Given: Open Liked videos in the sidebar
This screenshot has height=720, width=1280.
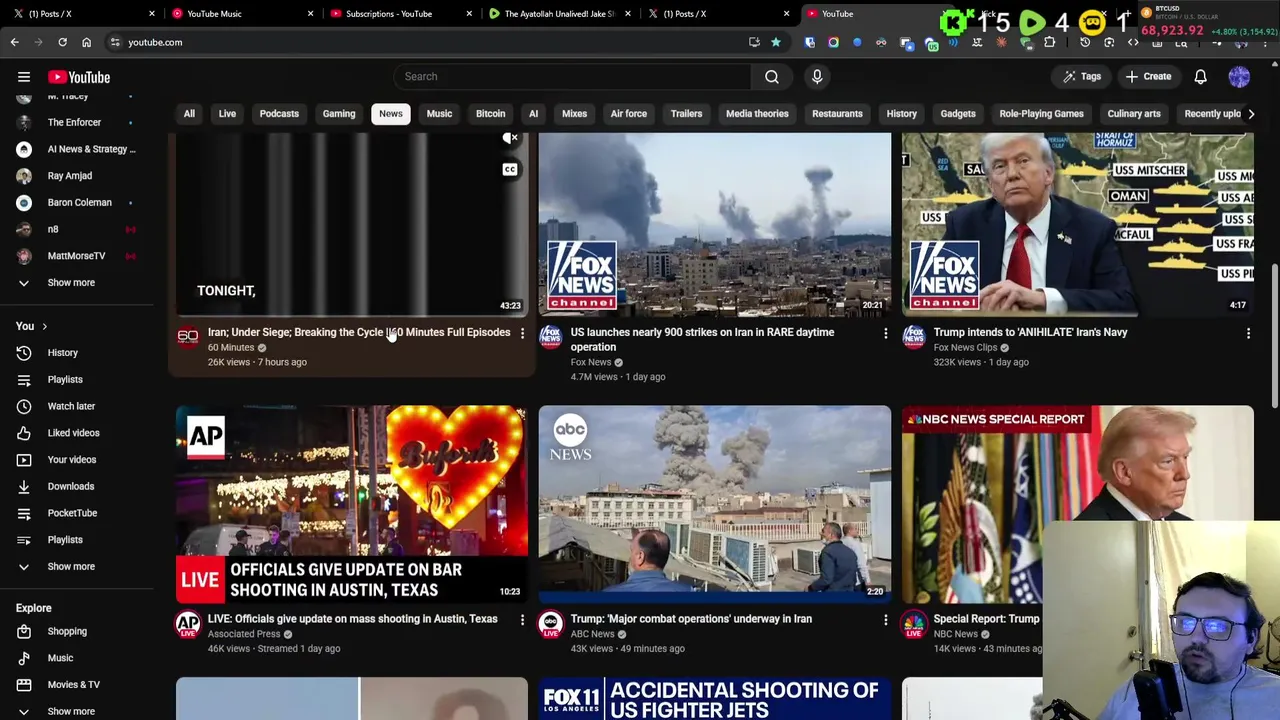Looking at the screenshot, I should point(73,433).
